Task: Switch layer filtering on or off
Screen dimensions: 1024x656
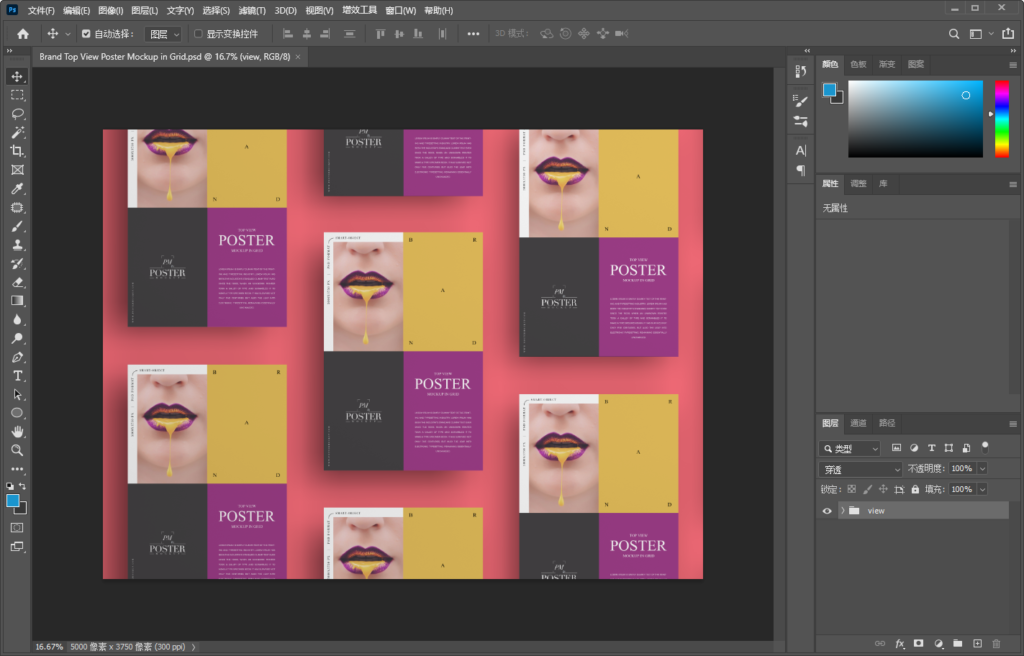Action: pos(985,448)
